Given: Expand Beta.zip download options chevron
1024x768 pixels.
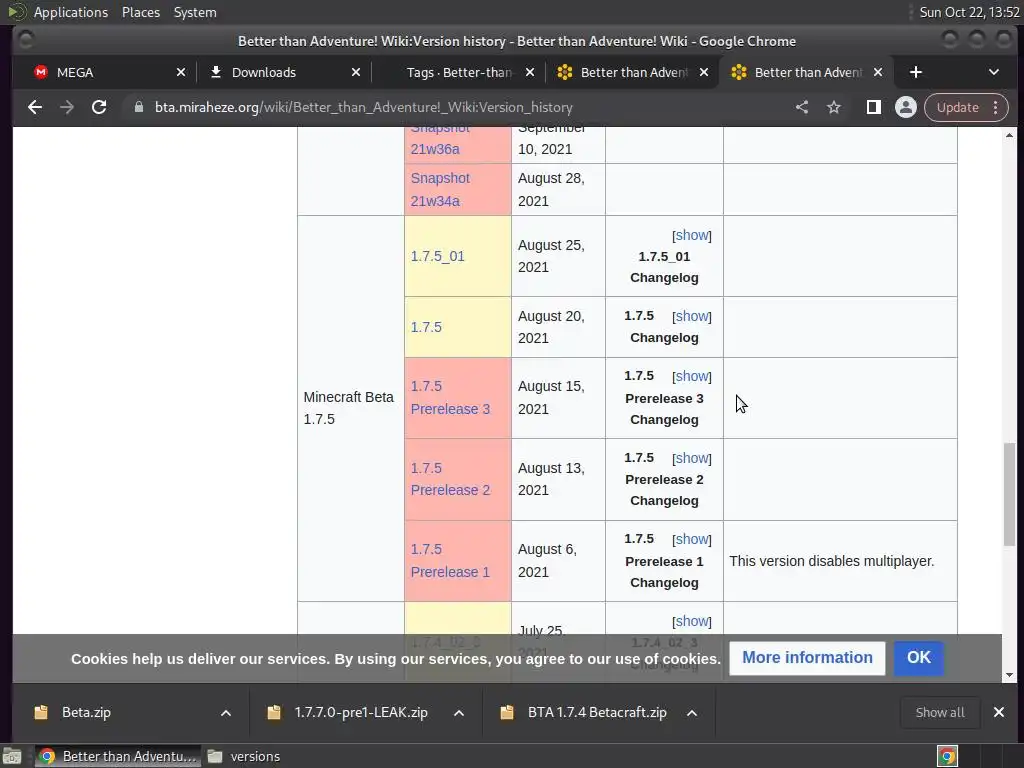Looking at the screenshot, I should point(226,712).
